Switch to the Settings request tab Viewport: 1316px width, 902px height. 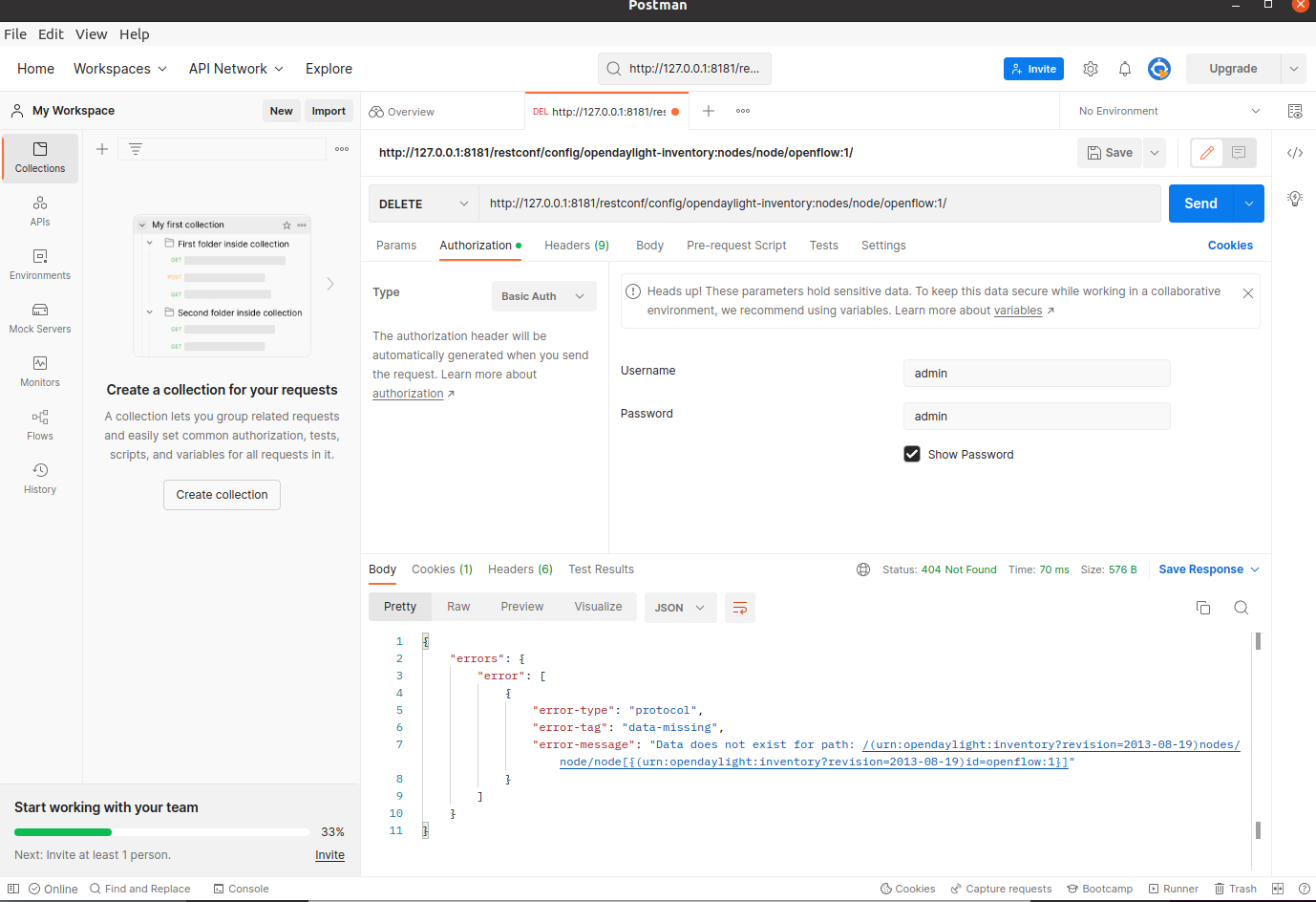point(883,246)
